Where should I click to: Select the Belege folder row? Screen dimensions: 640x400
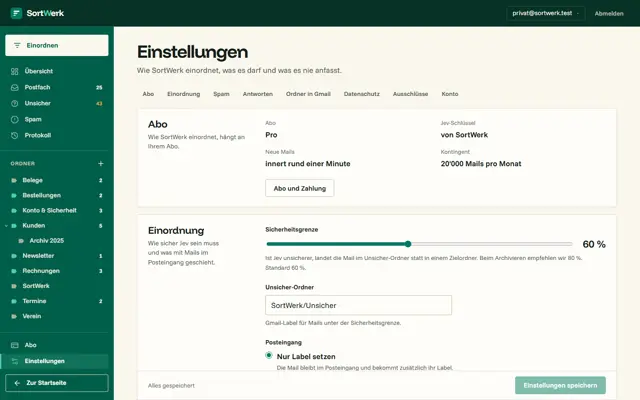pyautogui.click(x=57, y=180)
